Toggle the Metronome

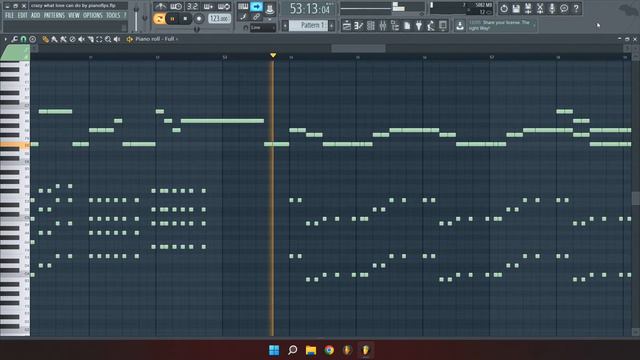pos(160,7)
